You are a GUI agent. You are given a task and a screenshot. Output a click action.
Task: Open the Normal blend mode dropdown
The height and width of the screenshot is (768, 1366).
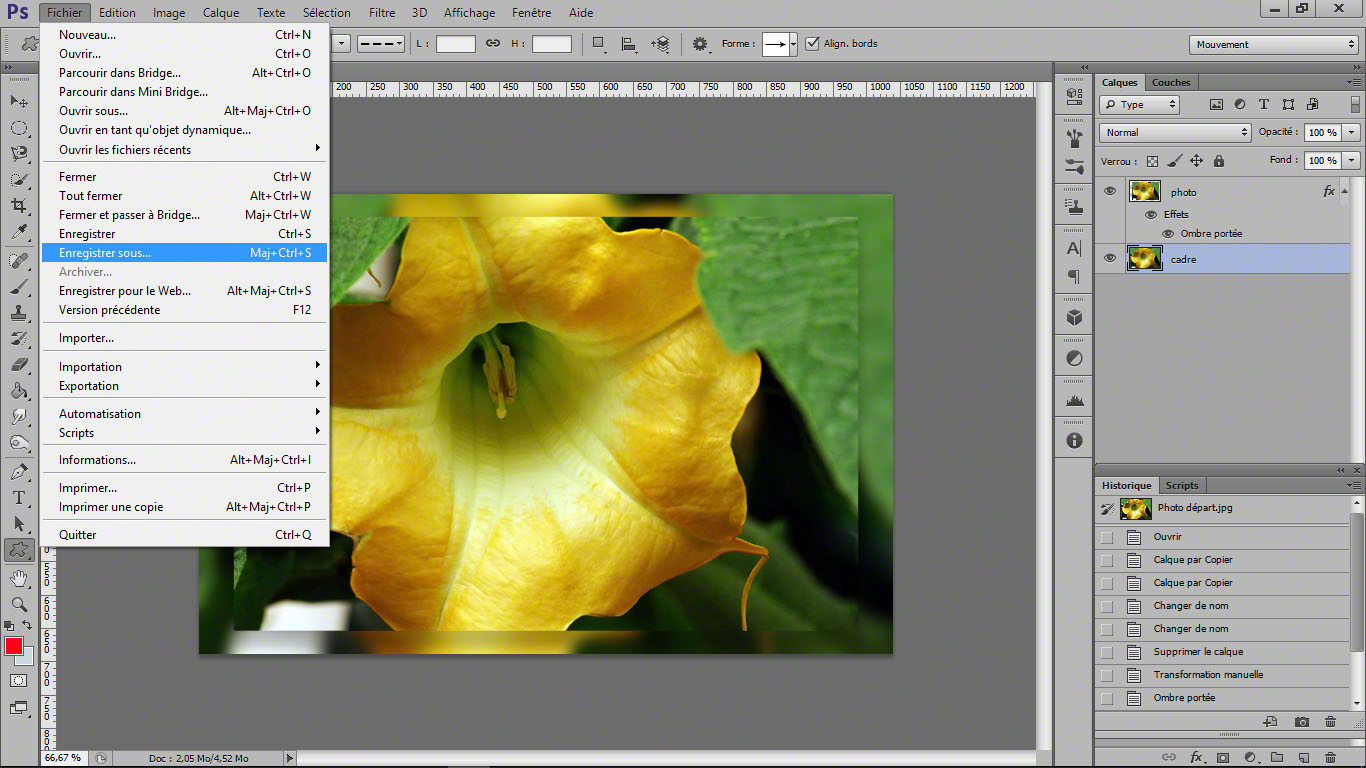1175,132
